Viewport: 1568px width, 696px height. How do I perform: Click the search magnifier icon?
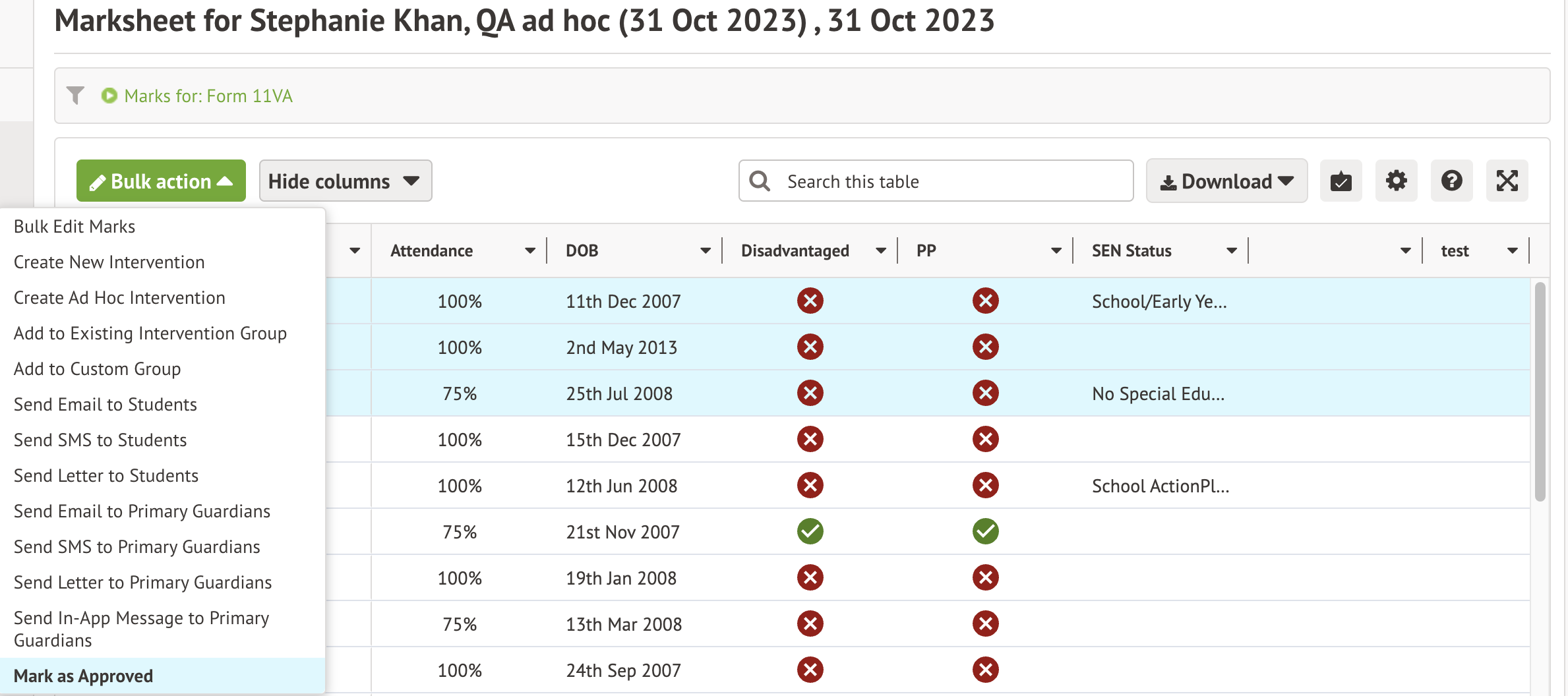pos(760,181)
